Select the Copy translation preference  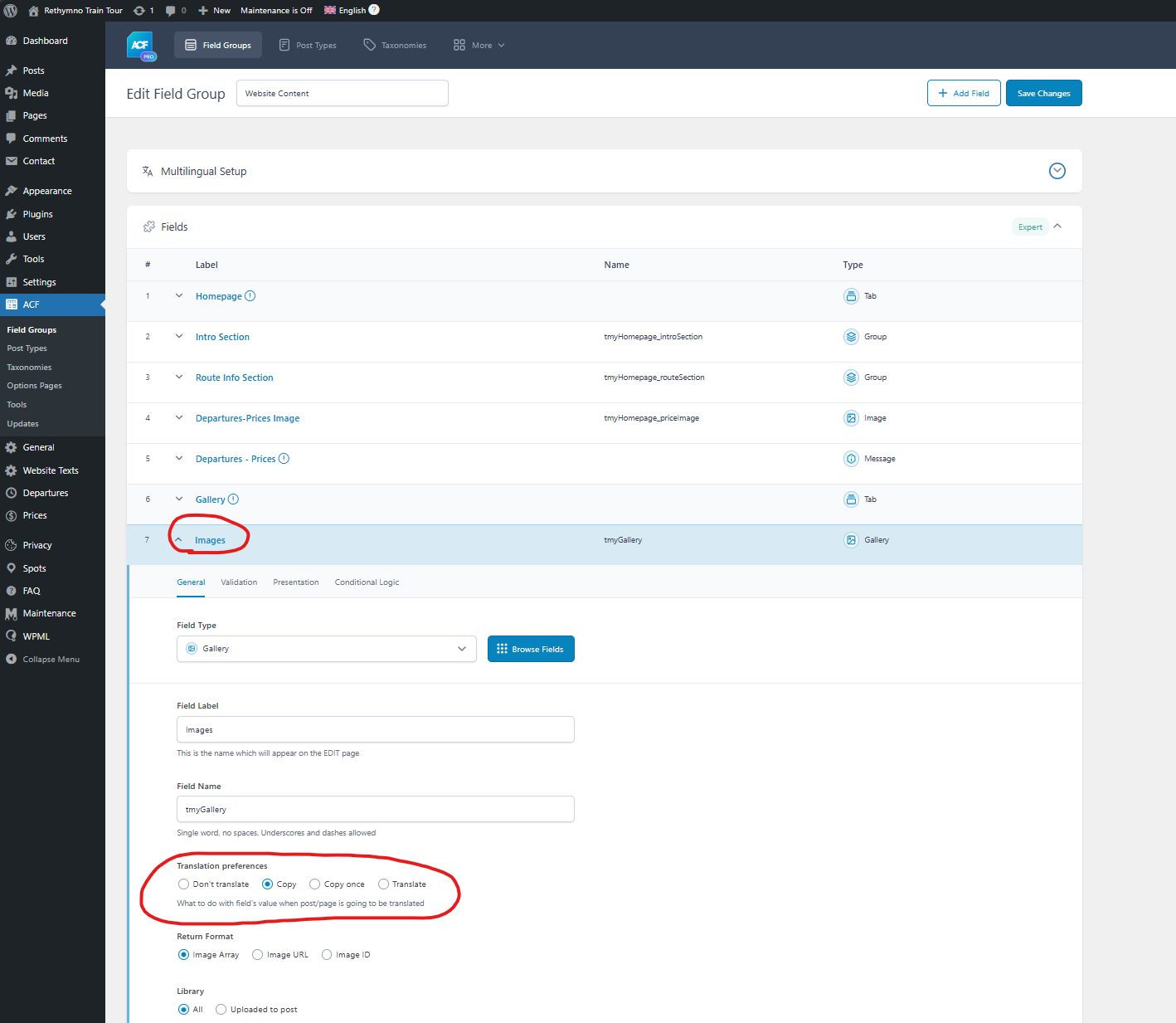click(267, 884)
